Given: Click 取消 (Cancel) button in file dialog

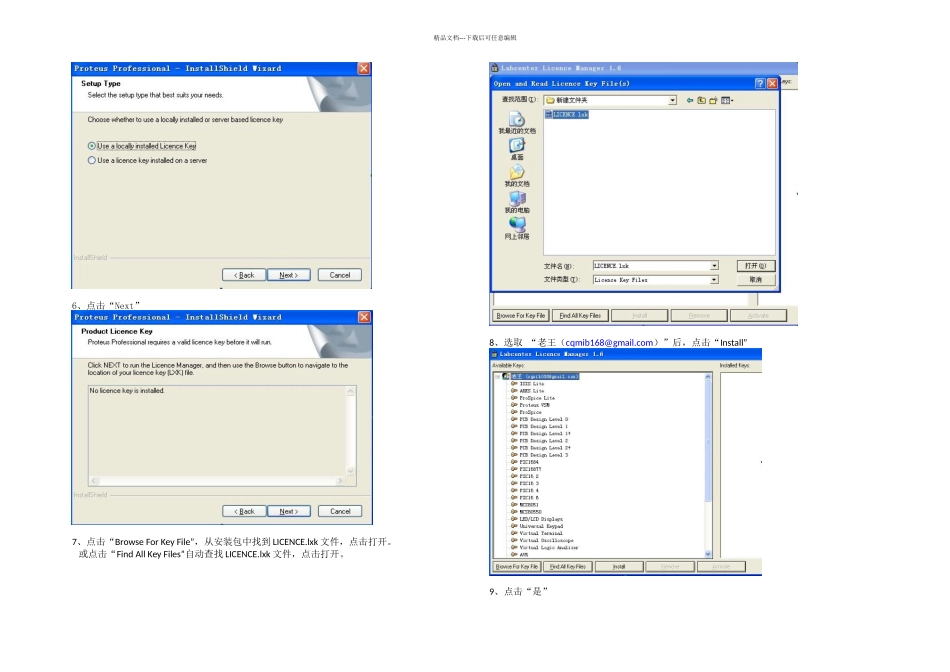Looking at the screenshot, I should click(x=756, y=279).
